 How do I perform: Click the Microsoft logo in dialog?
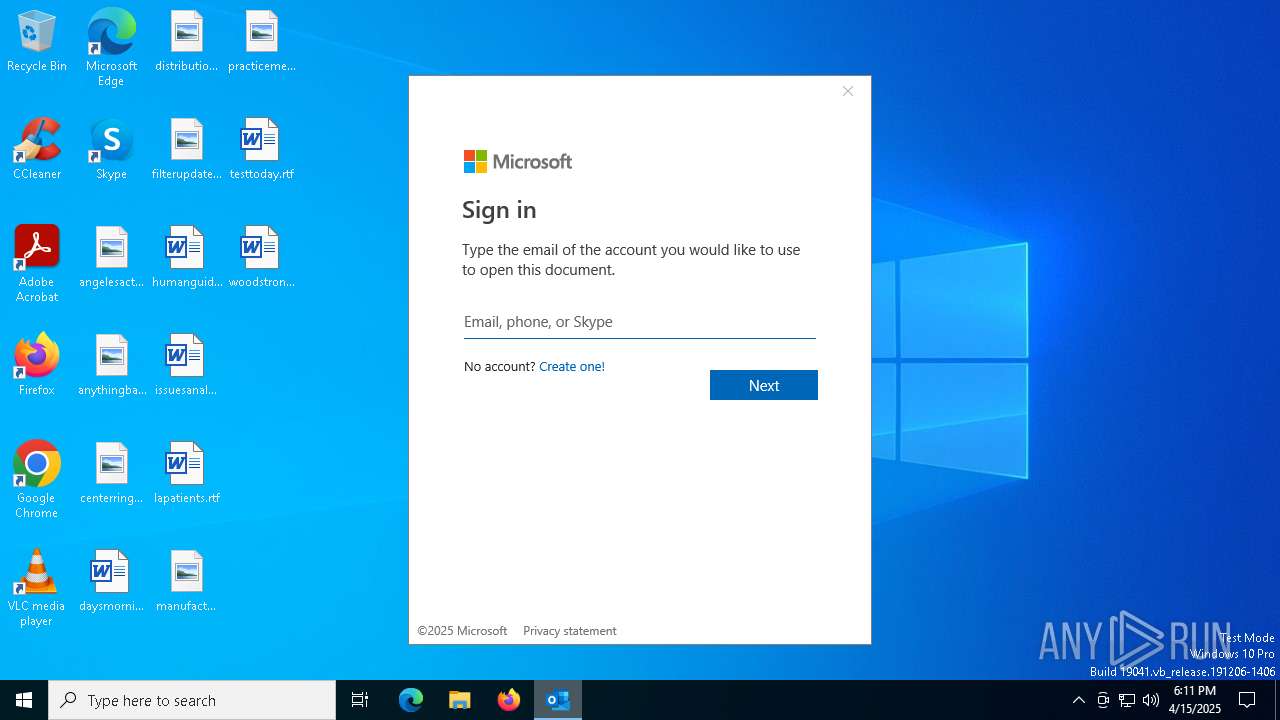coord(518,161)
